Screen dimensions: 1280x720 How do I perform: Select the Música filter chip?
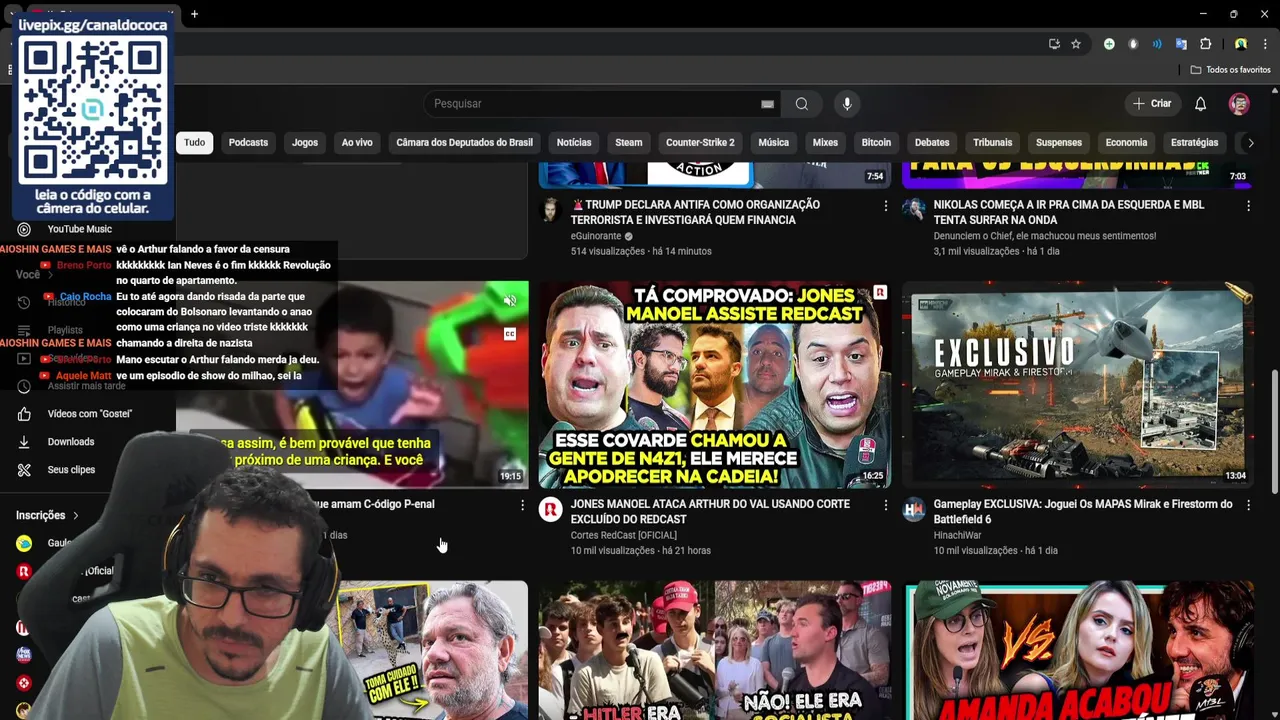pos(773,143)
